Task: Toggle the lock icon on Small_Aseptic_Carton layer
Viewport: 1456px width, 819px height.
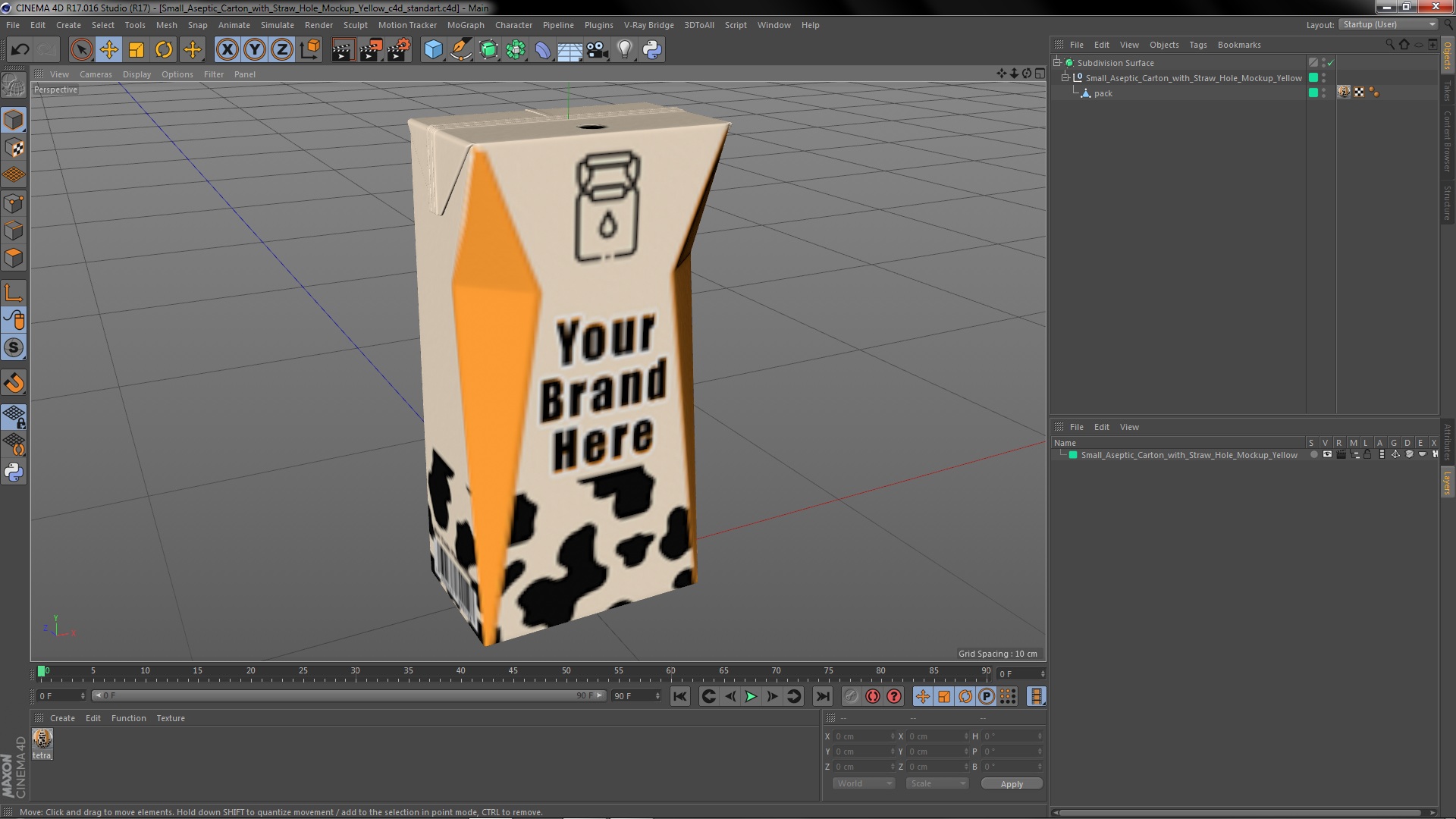Action: (x=1367, y=455)
